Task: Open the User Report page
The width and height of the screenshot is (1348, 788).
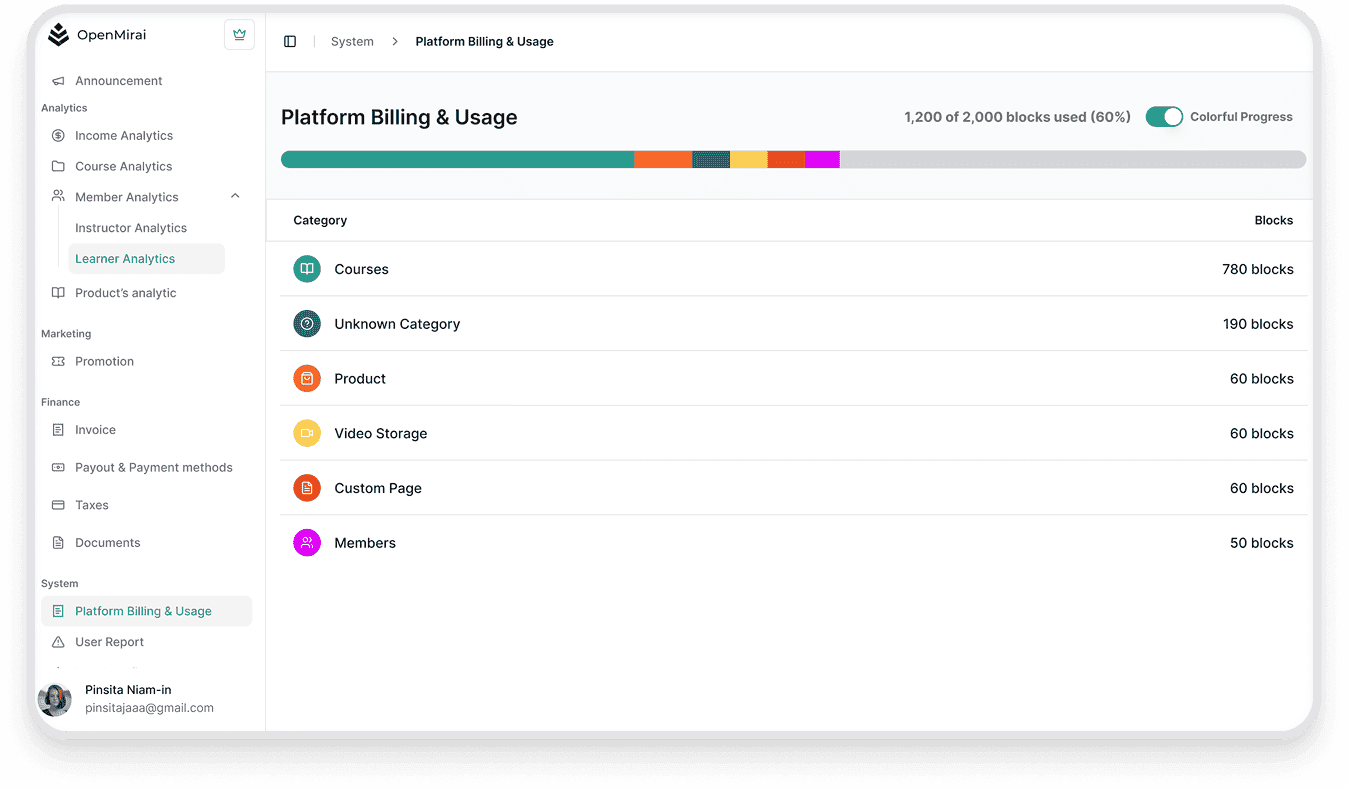Action: pyautogui.click(x=109, y=642)
